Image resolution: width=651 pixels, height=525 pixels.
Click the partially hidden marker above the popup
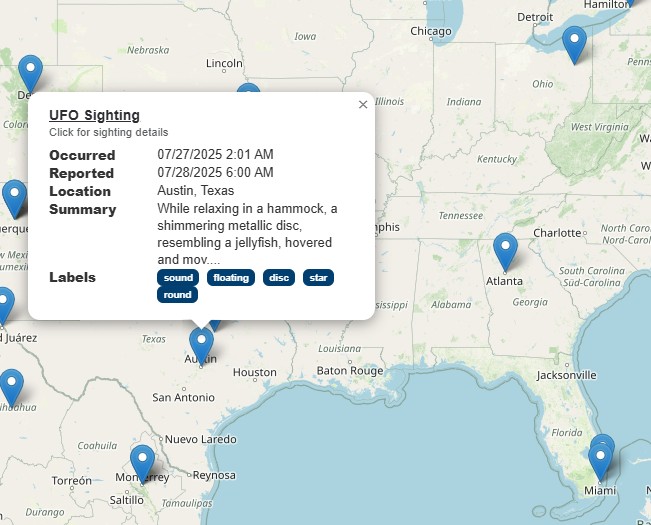click(x=248, y=88)
